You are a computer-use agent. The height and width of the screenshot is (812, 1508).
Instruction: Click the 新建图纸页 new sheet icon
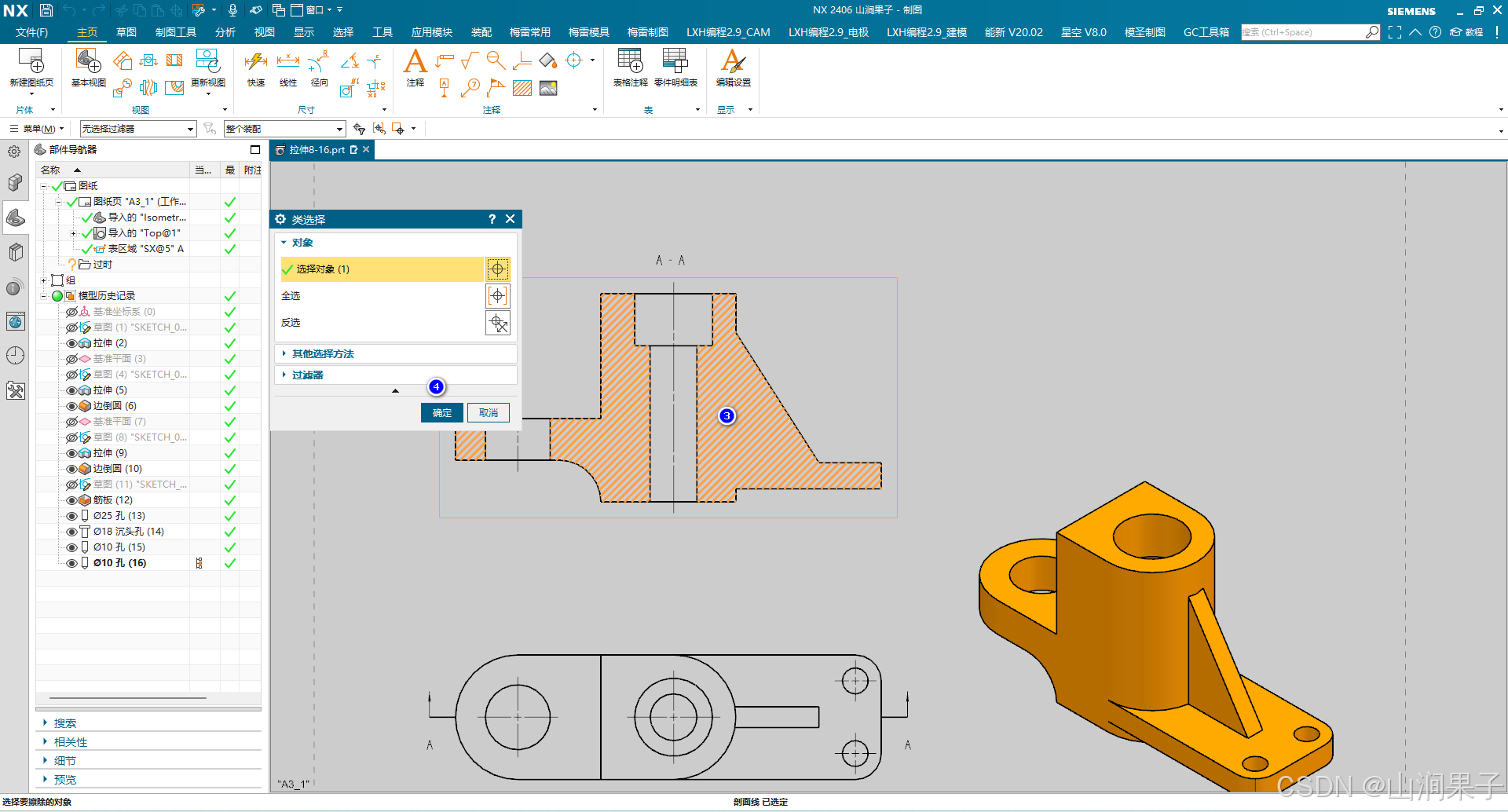point(31,61)
